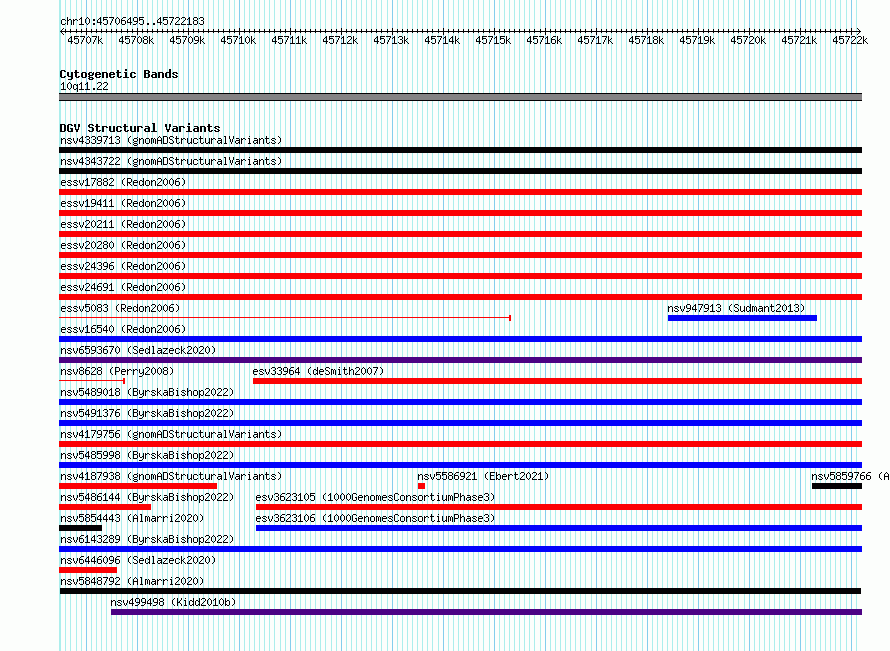Image resolution: width=890 pixels, height=651 pixels.
Task: Click the black nsv5854443 variant bar
Action: [x=81, y=528]
